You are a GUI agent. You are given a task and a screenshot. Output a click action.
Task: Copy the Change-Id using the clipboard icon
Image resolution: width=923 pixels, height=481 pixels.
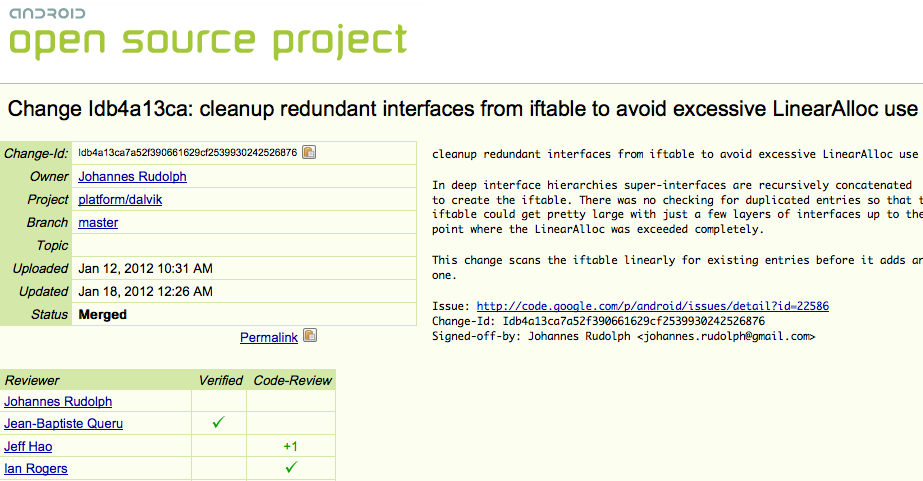click(309, 152)
